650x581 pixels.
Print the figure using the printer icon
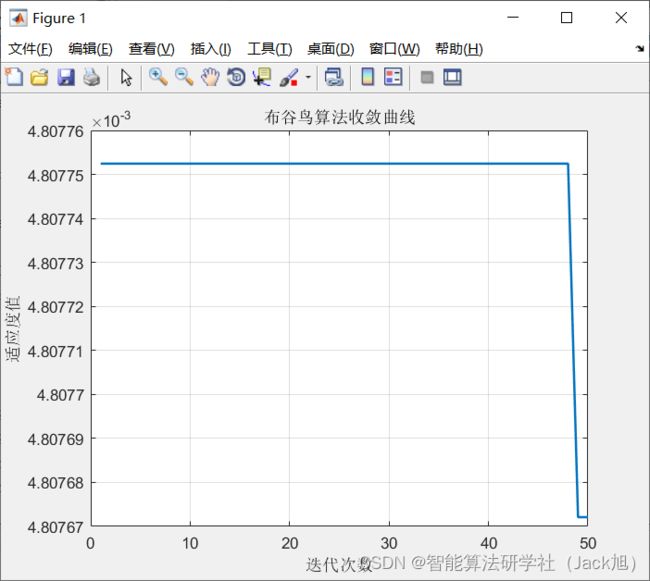tap(91, 77)
